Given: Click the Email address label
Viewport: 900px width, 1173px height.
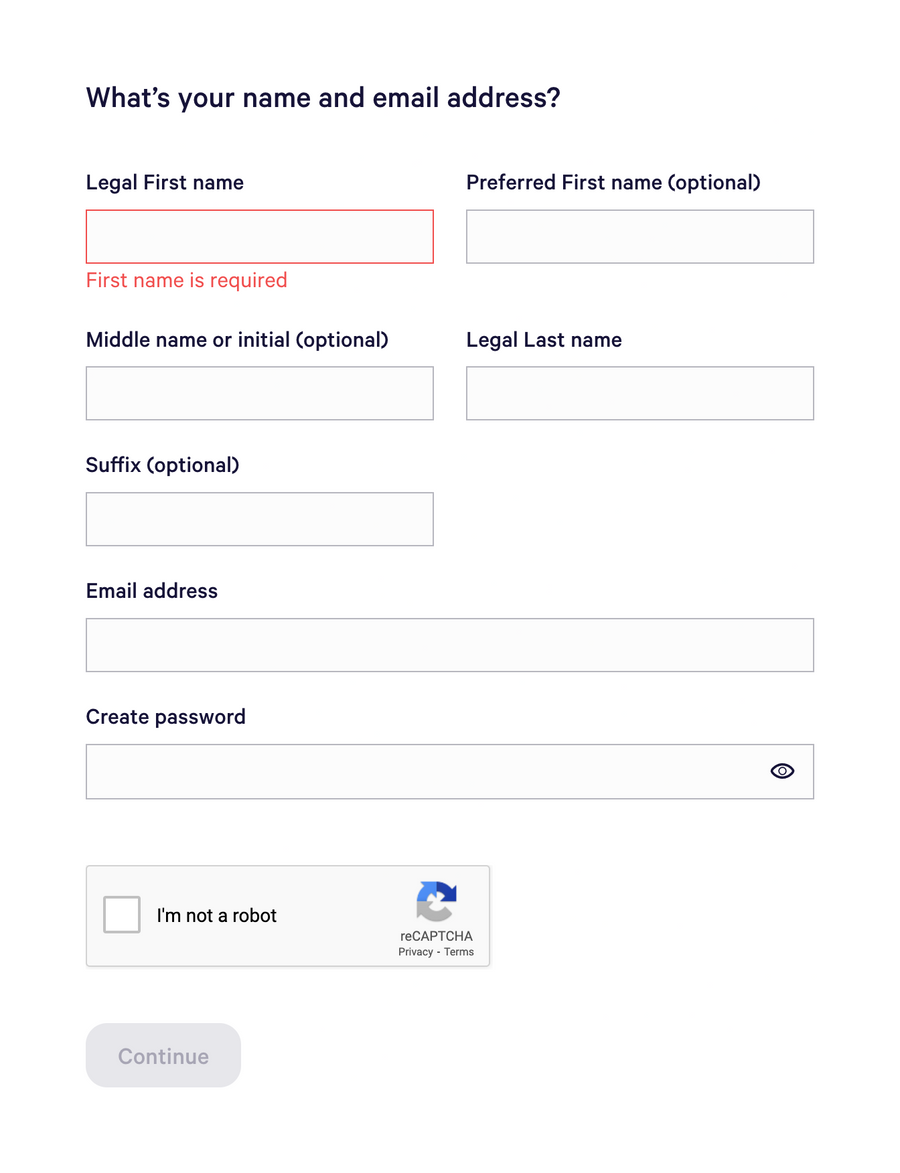Looking at the screenshot, I should point(151,591).
